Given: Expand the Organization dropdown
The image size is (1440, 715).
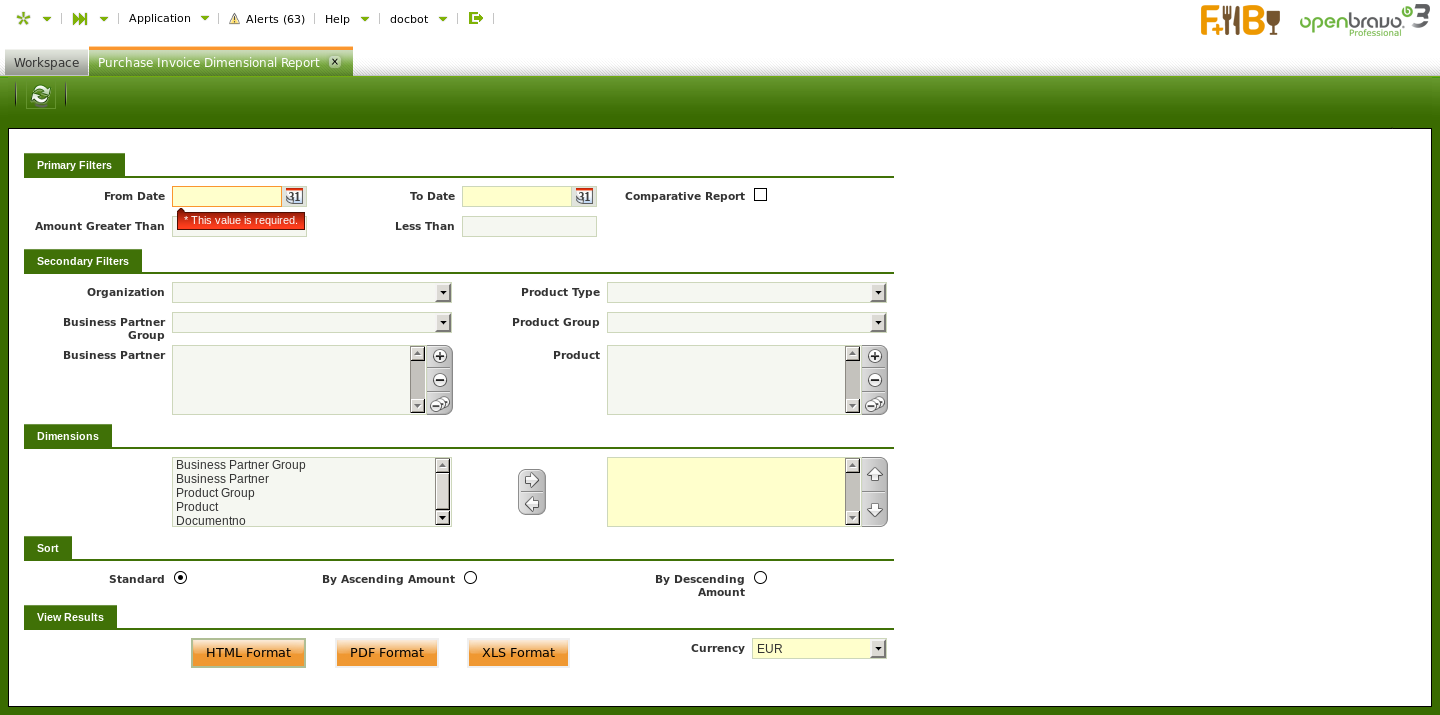Looking at the screenshot, I should pos(443,293).
